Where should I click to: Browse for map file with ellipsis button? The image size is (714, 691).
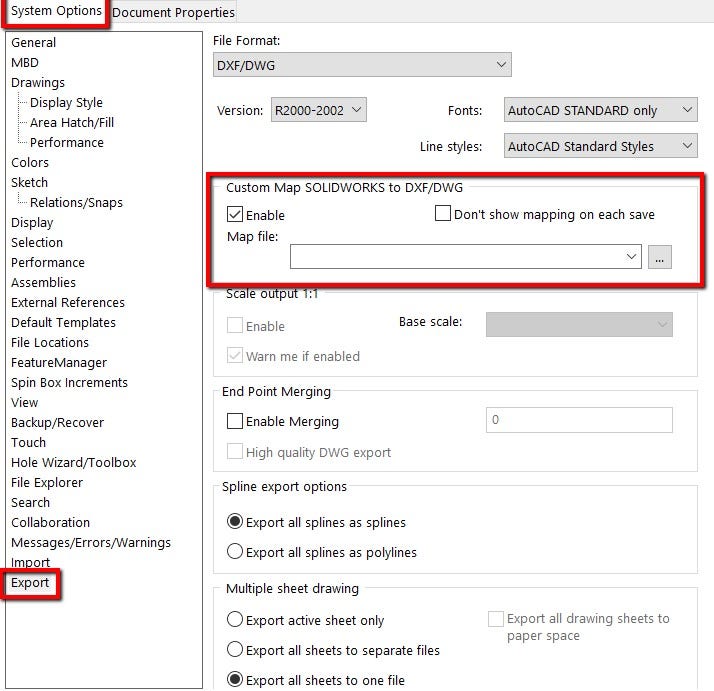pos(659,257)
